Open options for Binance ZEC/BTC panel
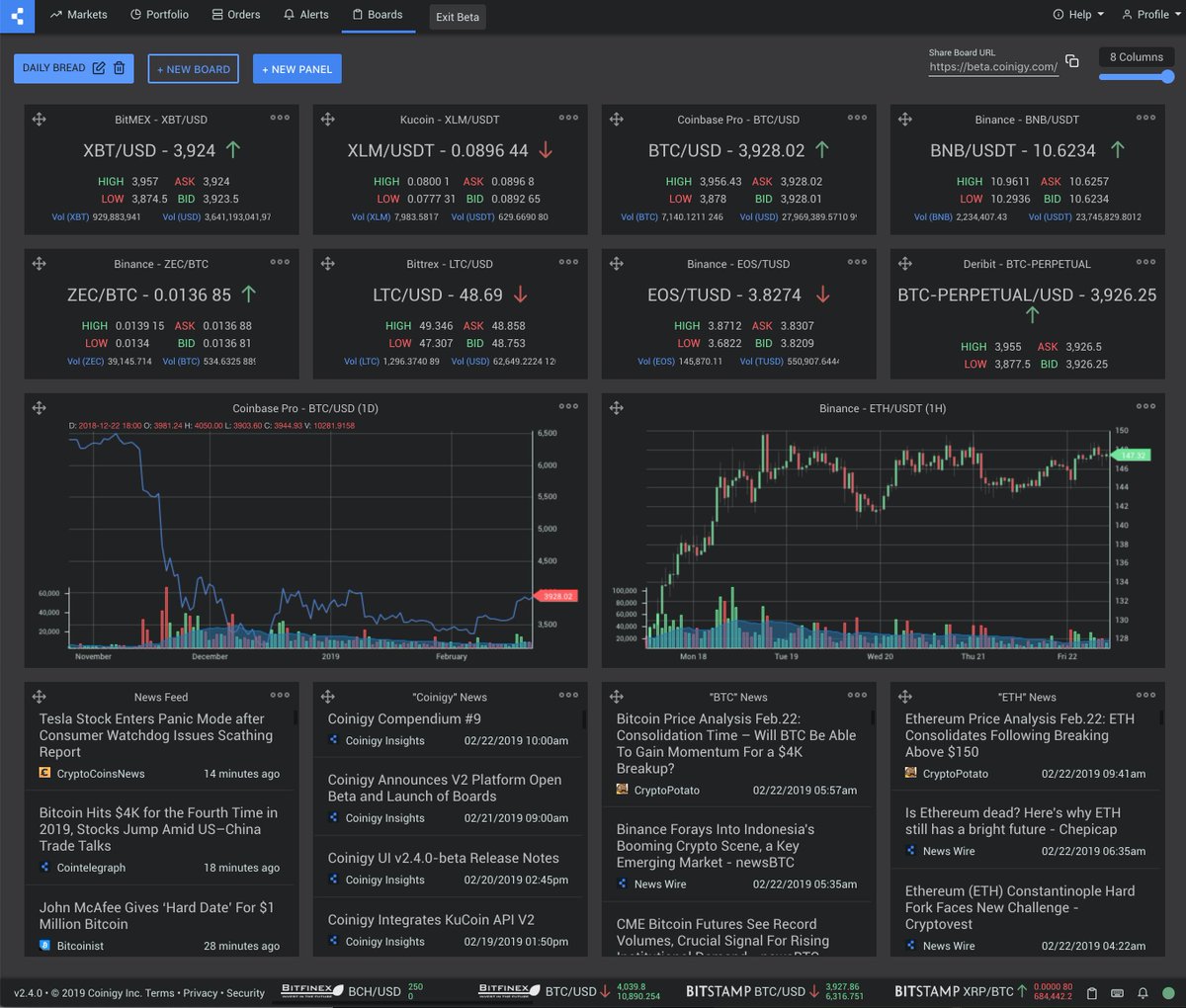Image resolution: width=1186 pixels, height=1008 pixels. point(280,262)
